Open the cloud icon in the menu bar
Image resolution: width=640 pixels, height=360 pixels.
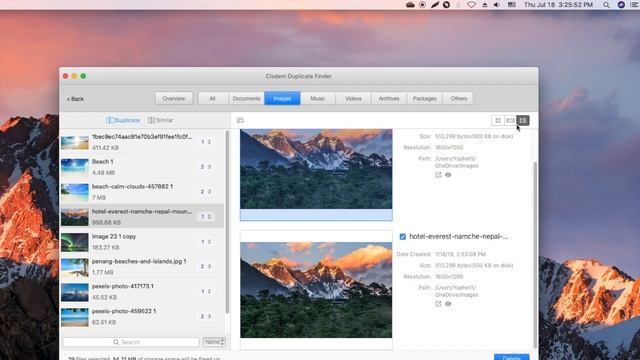(x=411, y=5)
